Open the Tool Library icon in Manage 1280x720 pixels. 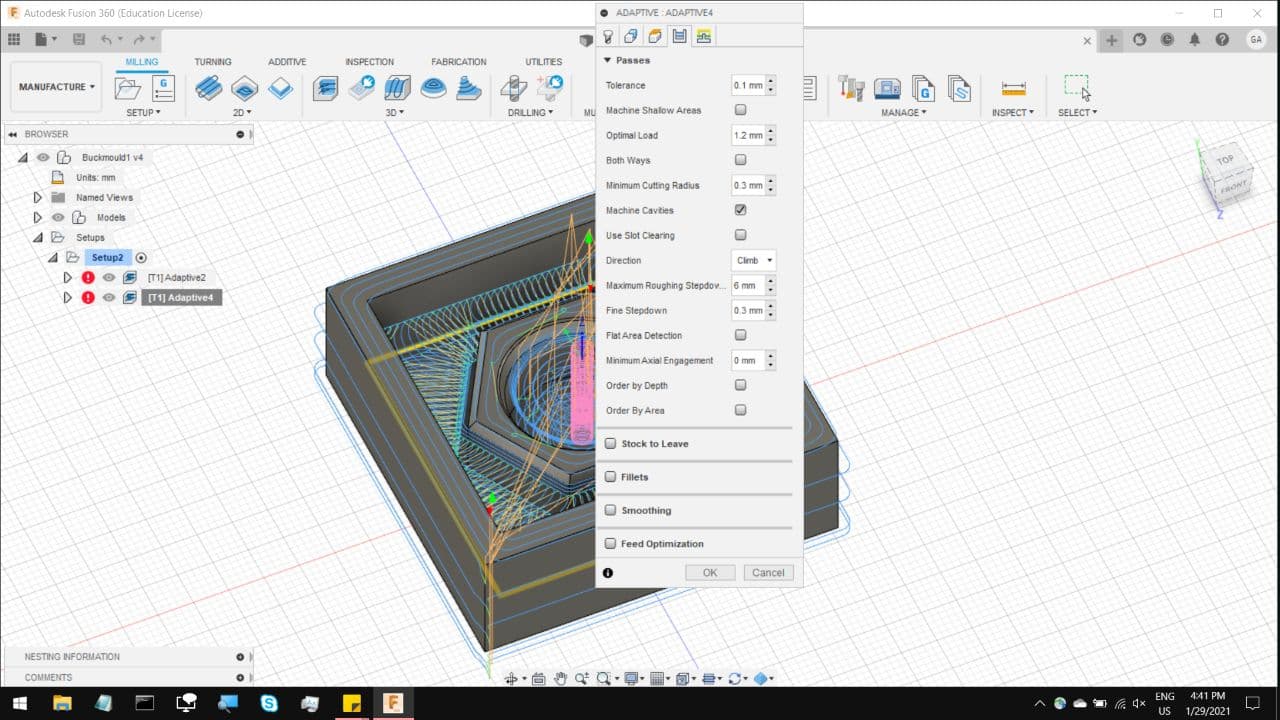tap(851, 88)
